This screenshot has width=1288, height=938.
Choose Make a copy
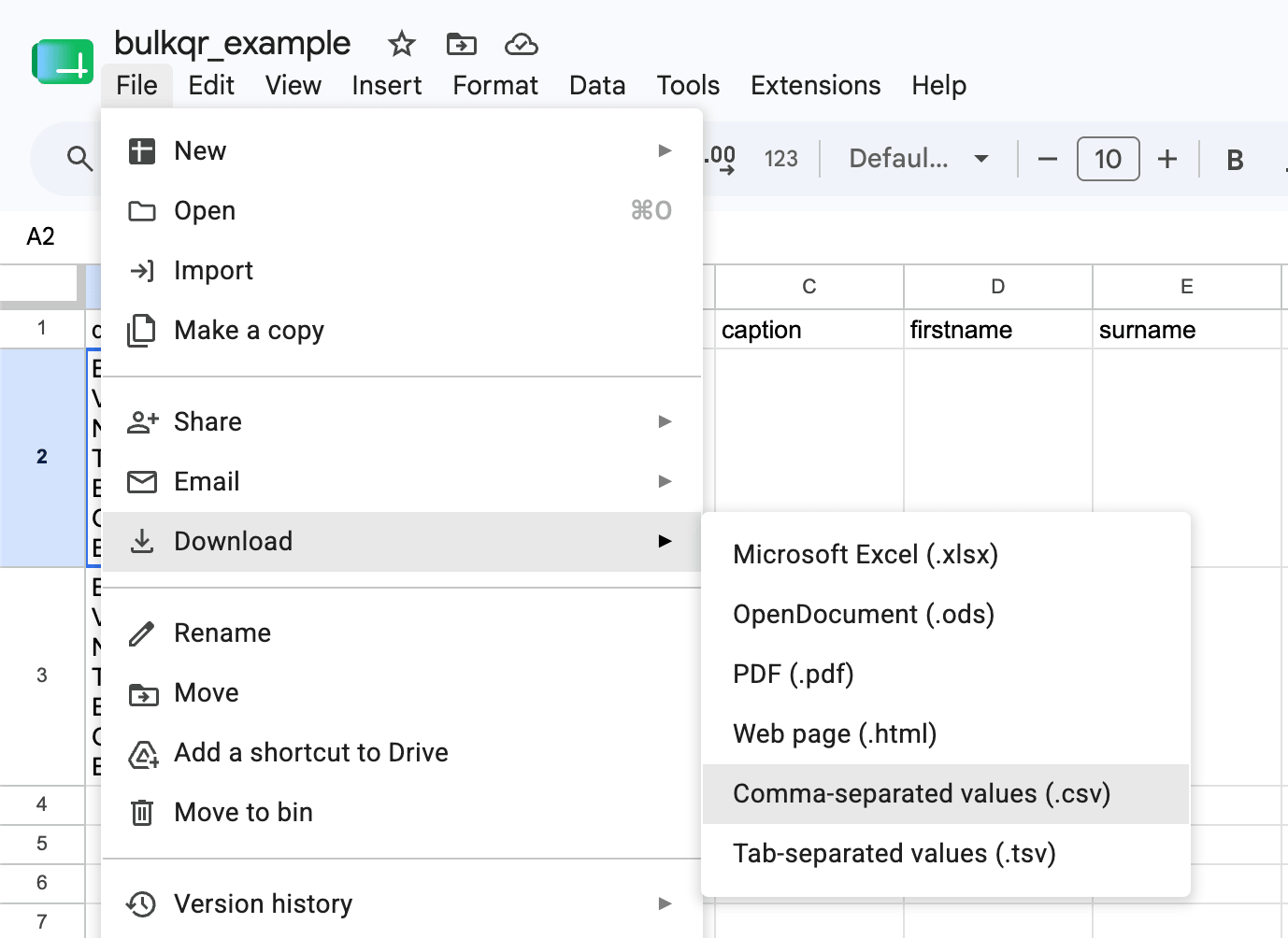(402, 330)
